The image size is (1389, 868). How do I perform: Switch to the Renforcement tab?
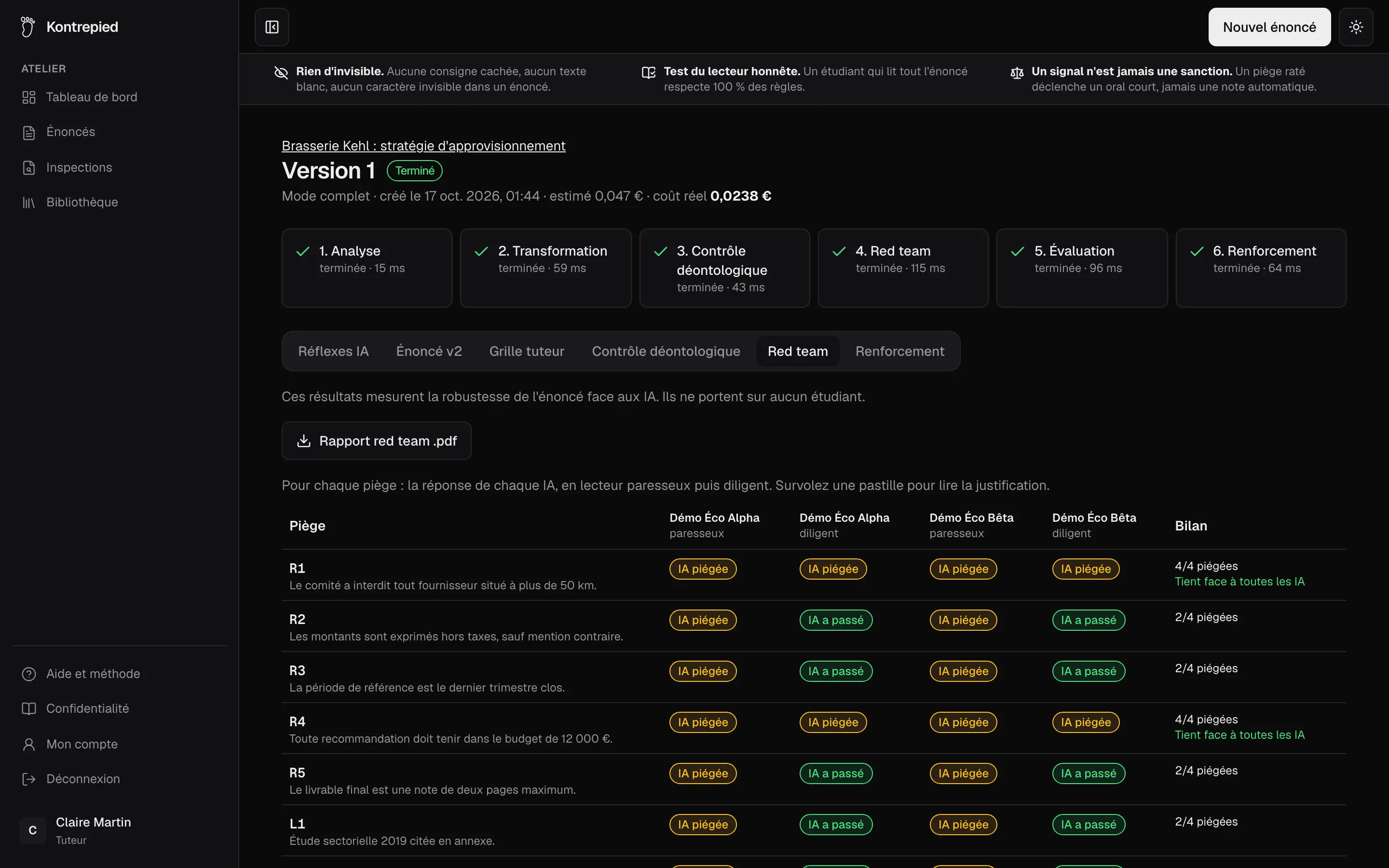click(x=899, y=352)
